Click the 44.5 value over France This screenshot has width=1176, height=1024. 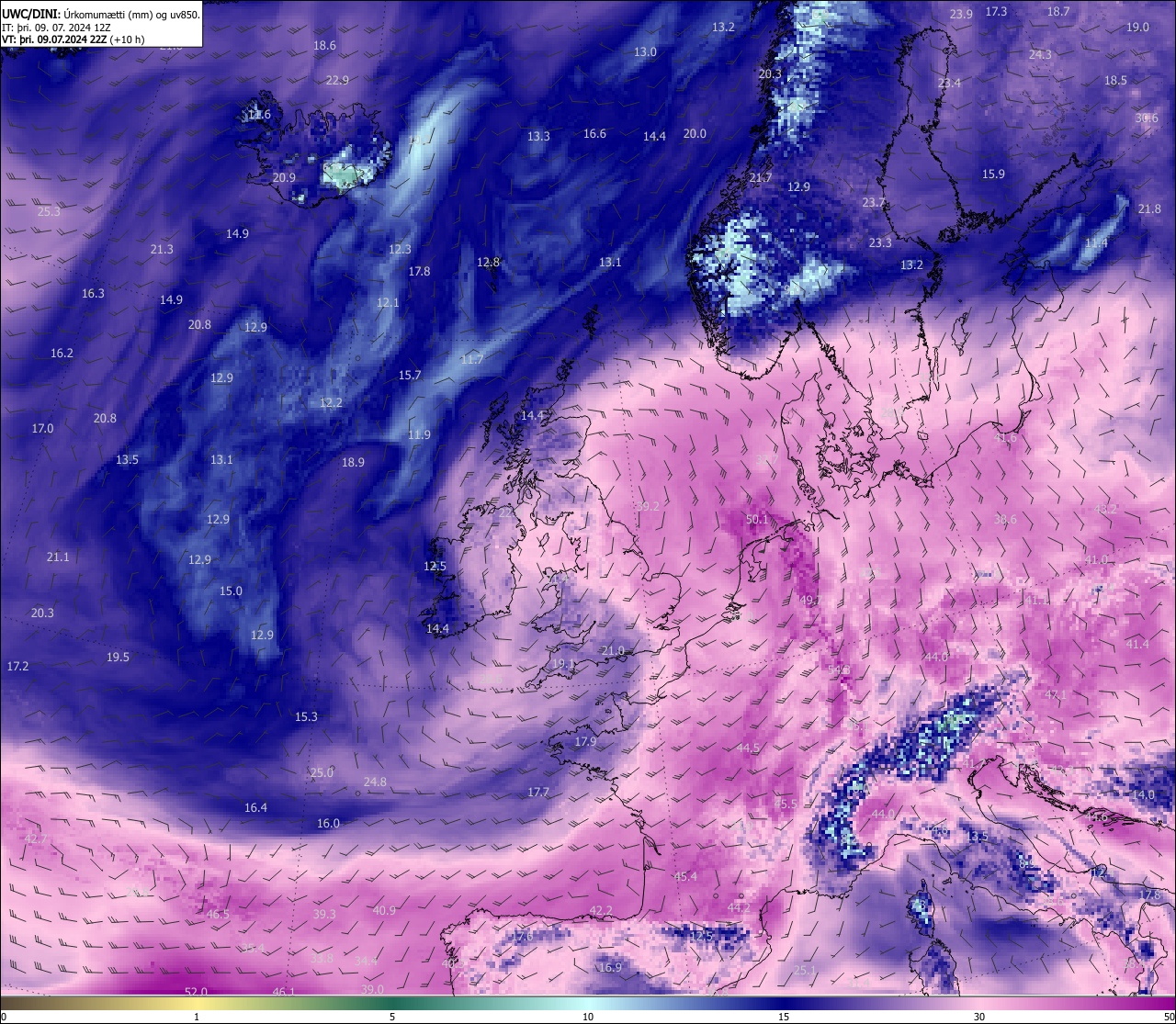point(748,748)
